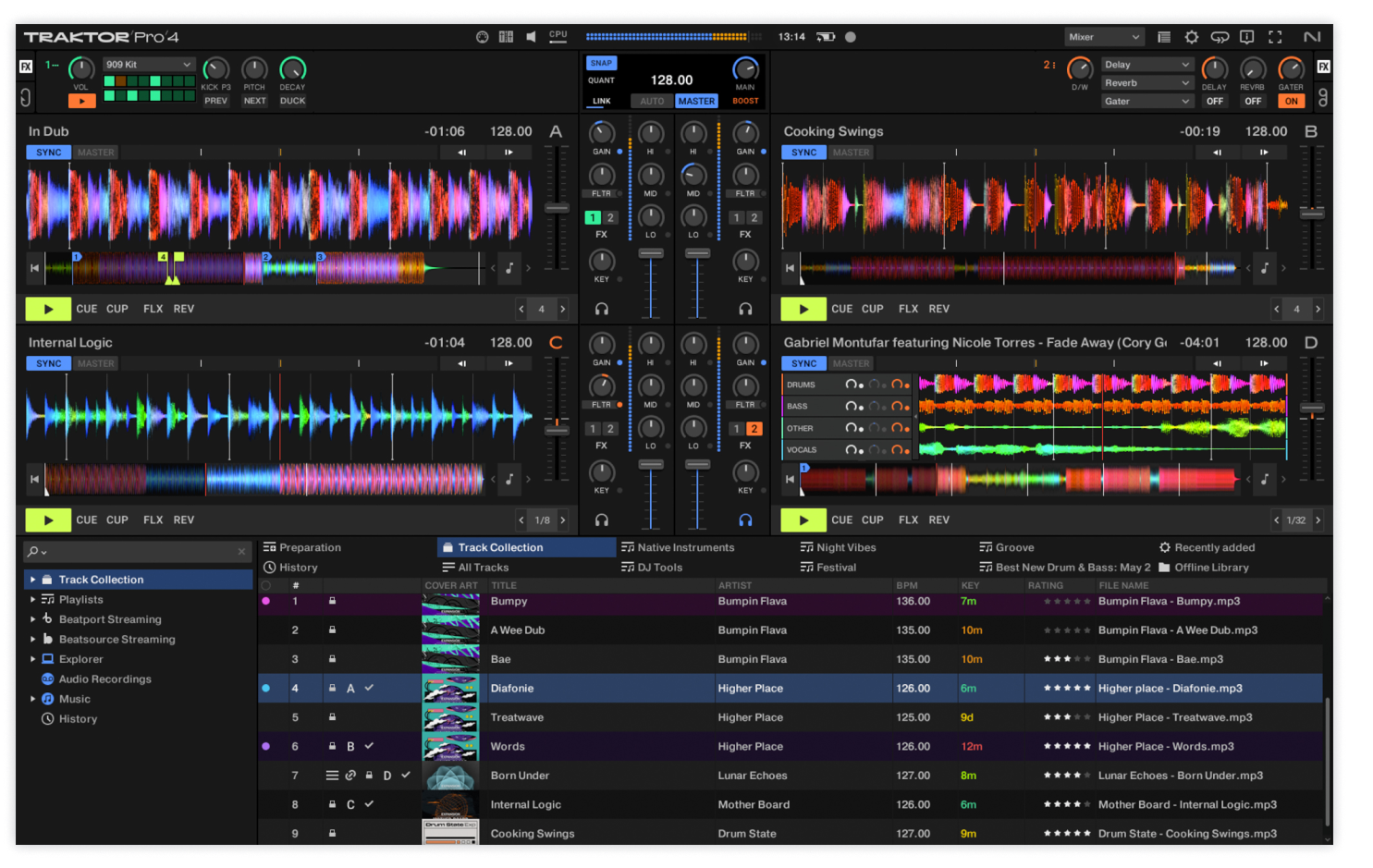Screen dimensions: 1373x868
Task: Click the lock icon on Bumpy row
Action: click(332, 601)
